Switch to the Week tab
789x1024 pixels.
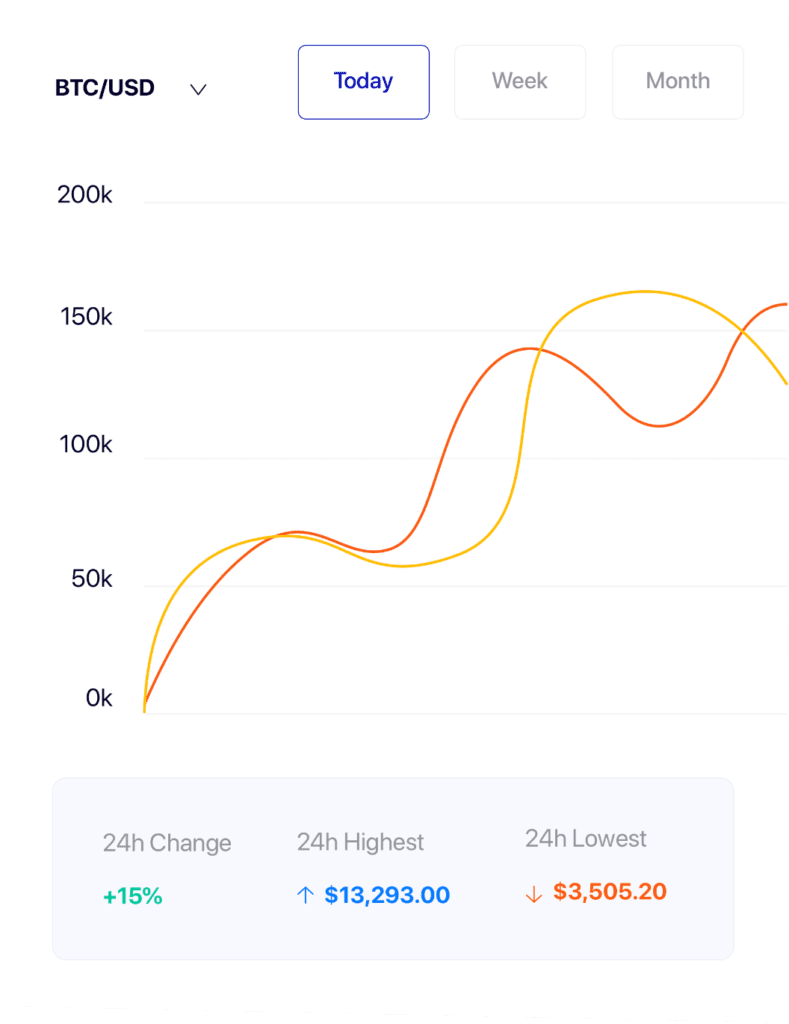[520, 82]
